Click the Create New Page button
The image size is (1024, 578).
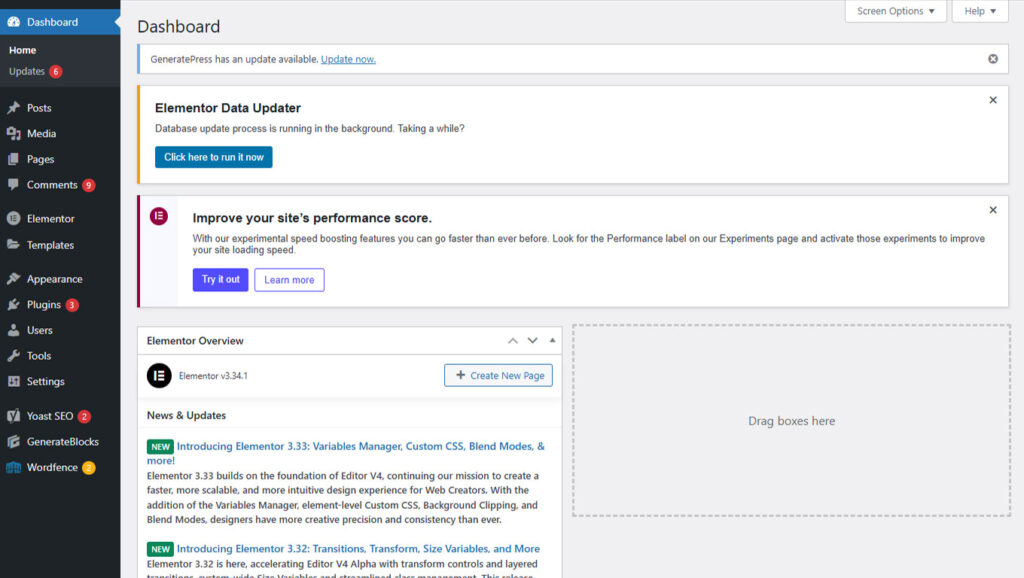(x=498, y=376)
